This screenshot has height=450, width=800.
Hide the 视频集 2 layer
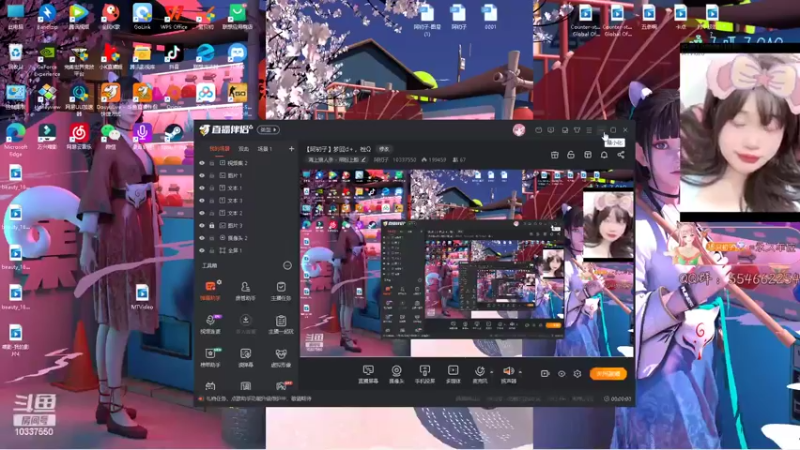coord(202,163)
